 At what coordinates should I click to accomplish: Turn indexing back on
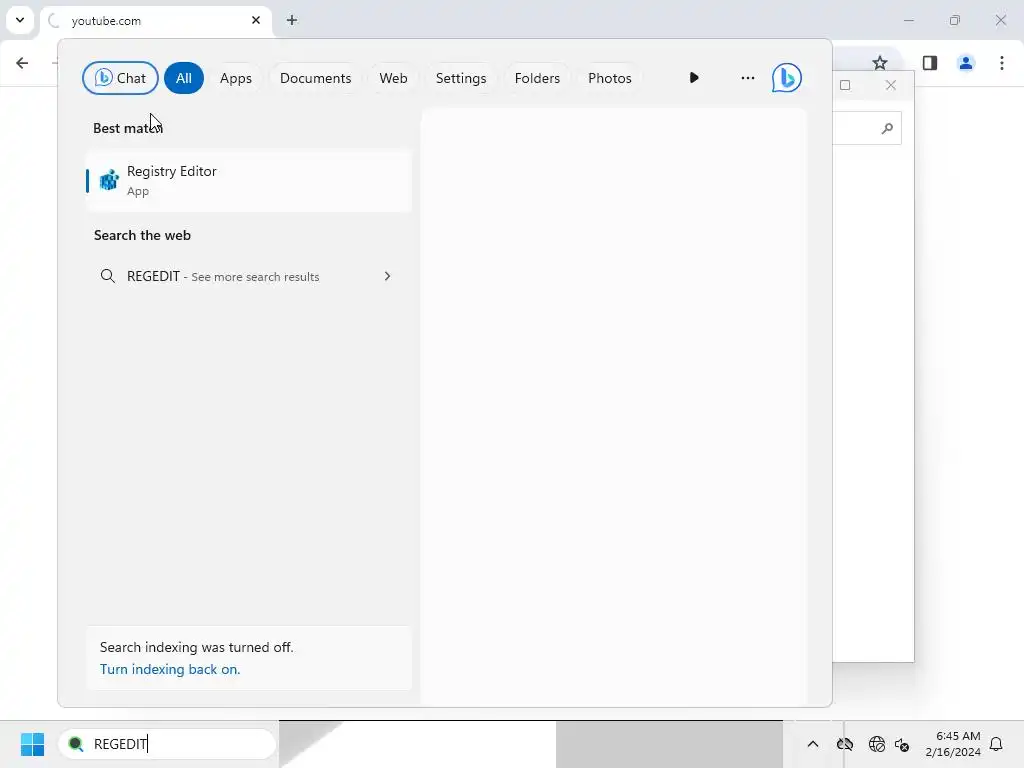click(x=170, y=669)
